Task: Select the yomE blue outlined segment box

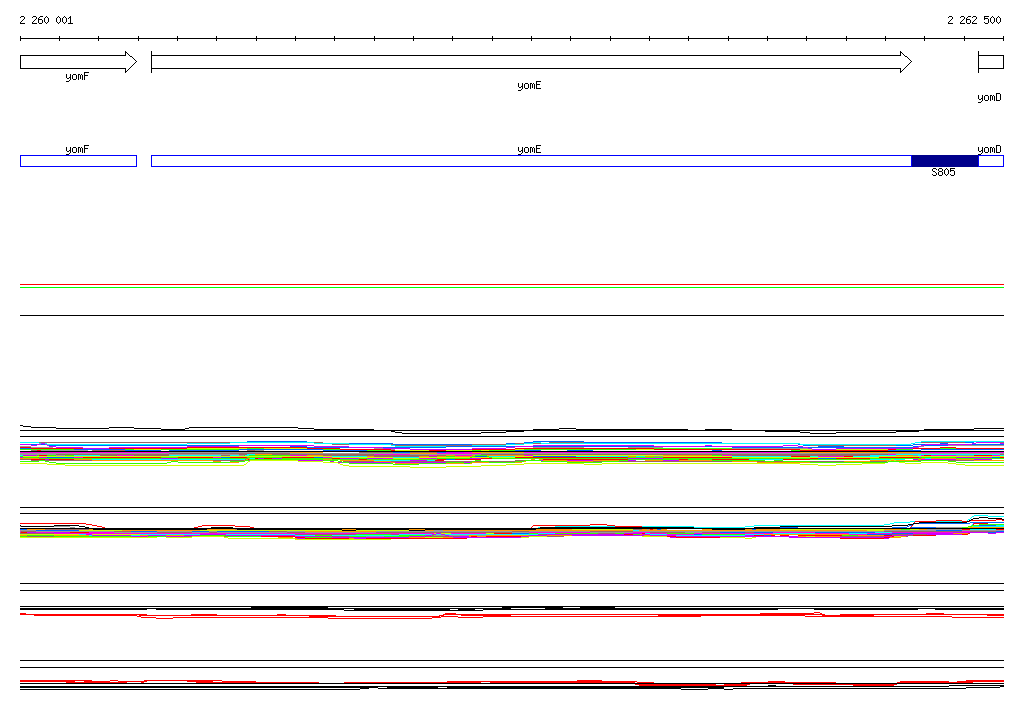Action: 530,161
